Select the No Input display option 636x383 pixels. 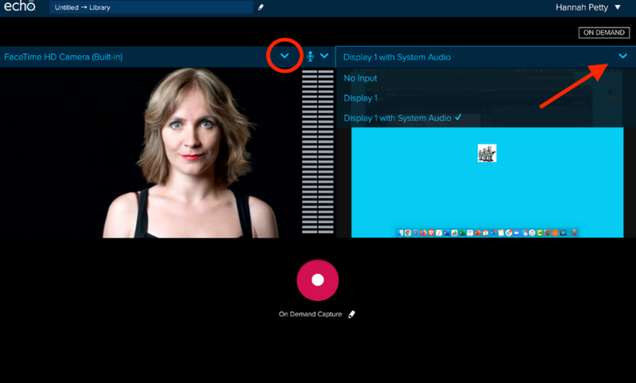[x=360, y=78]
